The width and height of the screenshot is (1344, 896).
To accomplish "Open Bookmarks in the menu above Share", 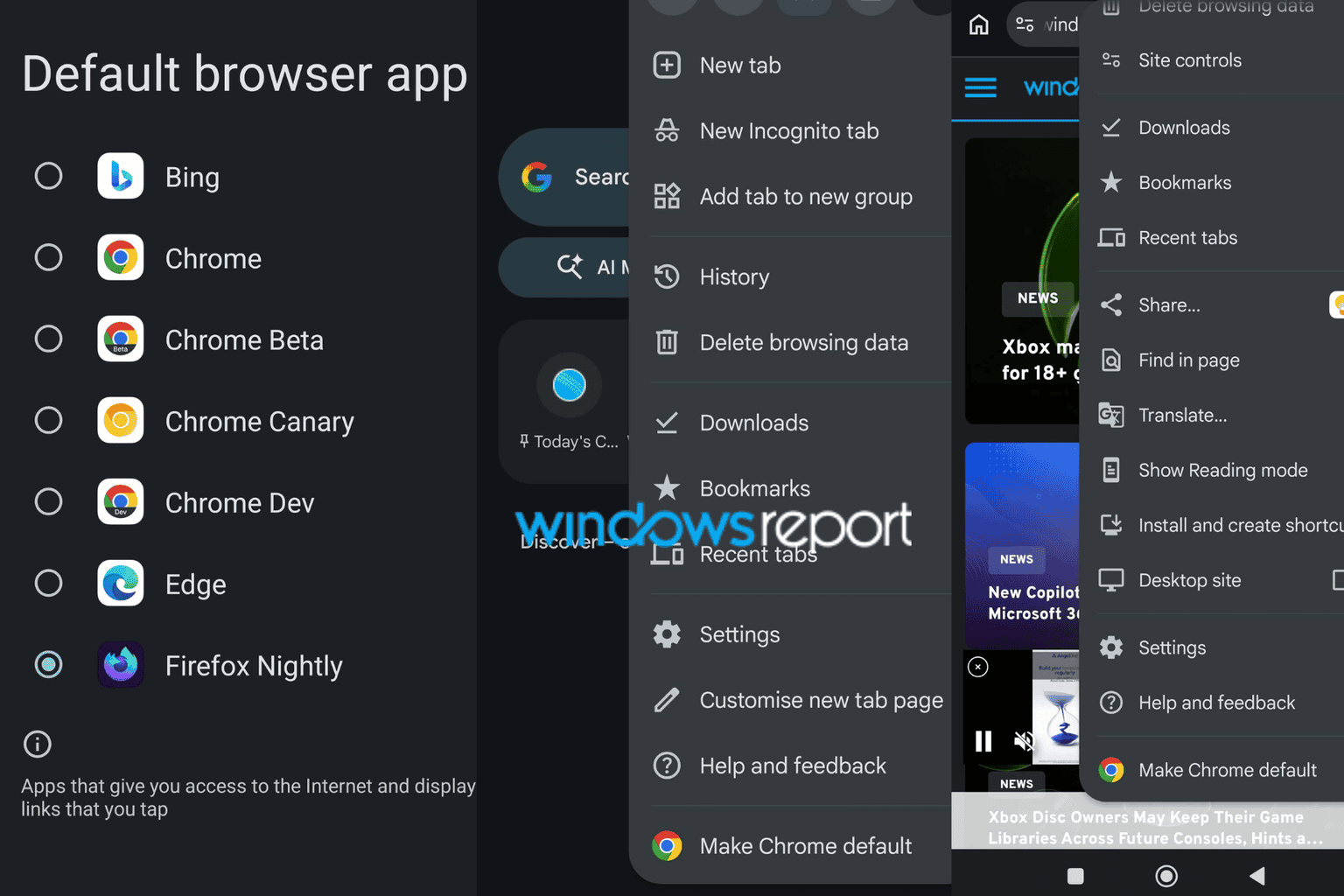I will click(1212, 183).
